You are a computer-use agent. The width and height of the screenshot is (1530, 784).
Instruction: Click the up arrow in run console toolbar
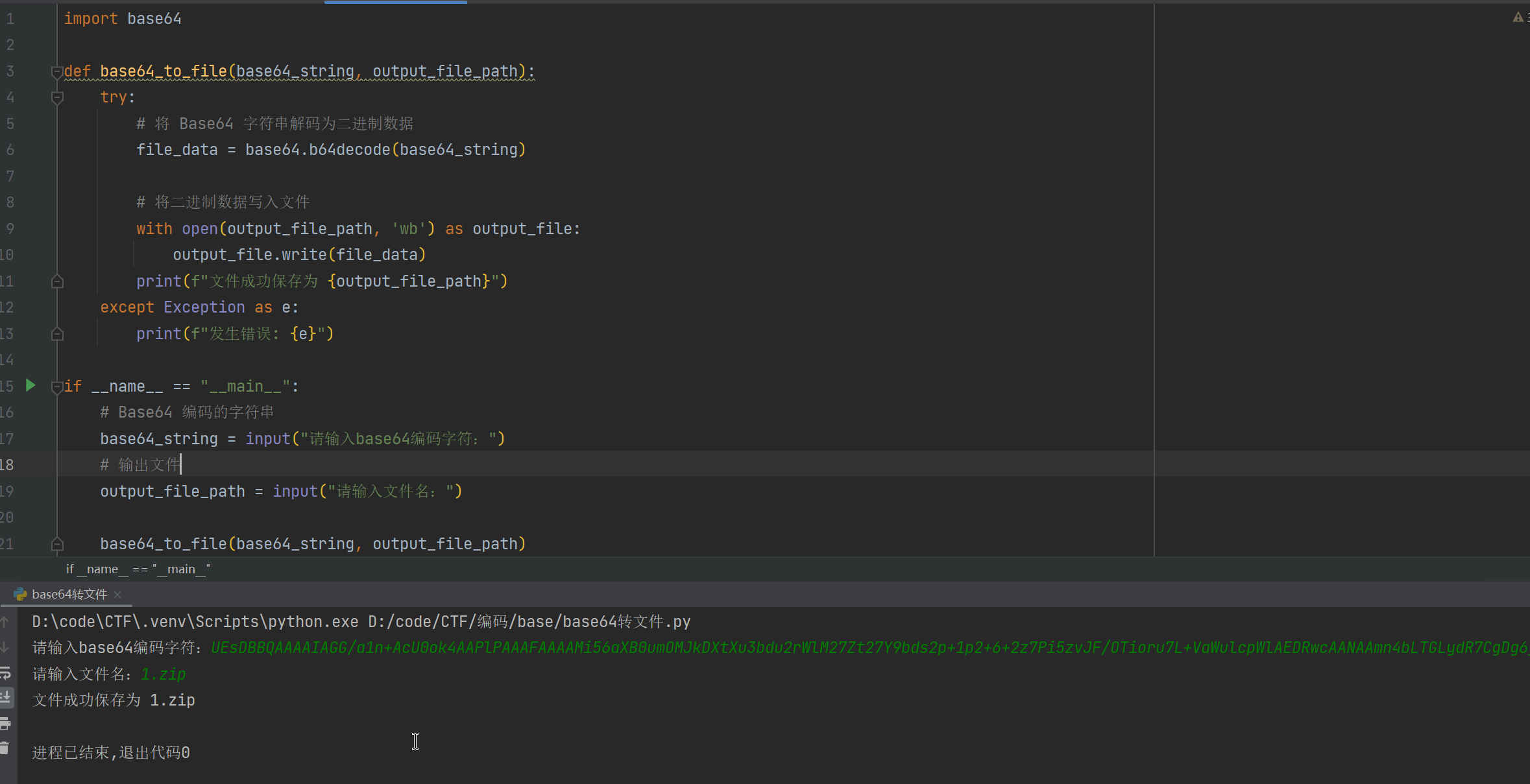tap(5, 622)
